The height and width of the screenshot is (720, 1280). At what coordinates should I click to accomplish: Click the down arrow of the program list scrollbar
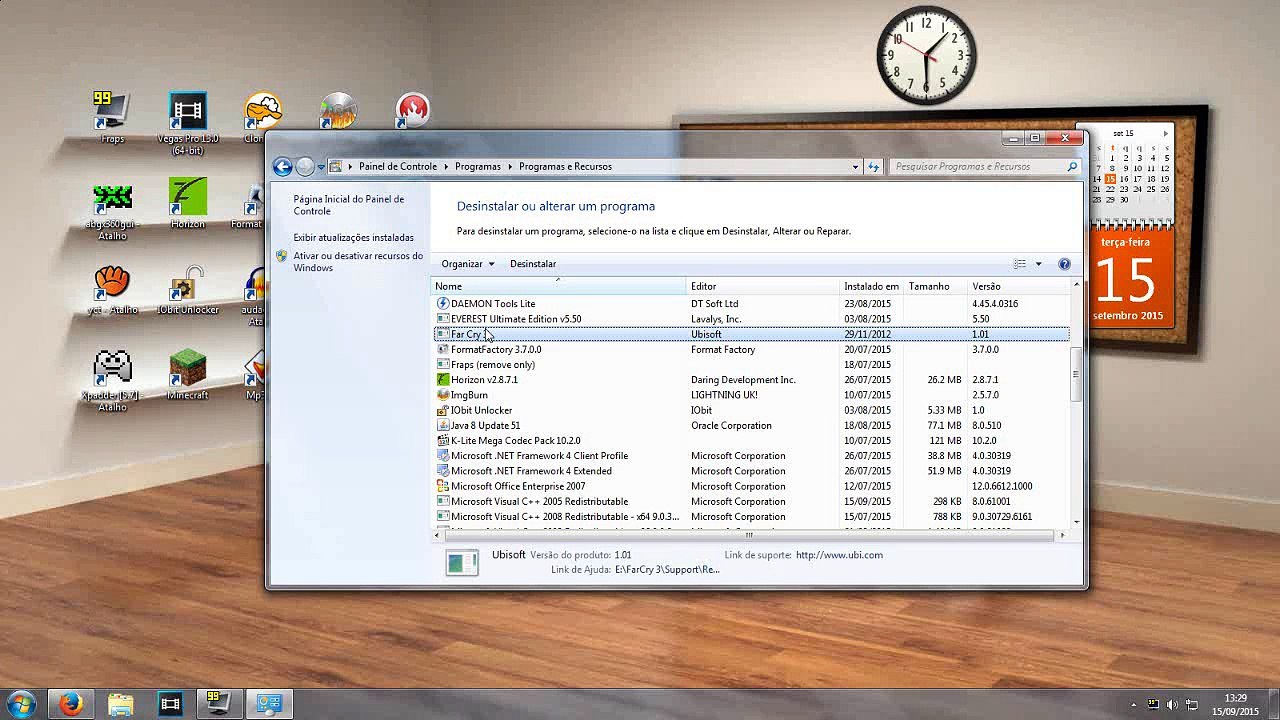click(x=1076, y=521)
